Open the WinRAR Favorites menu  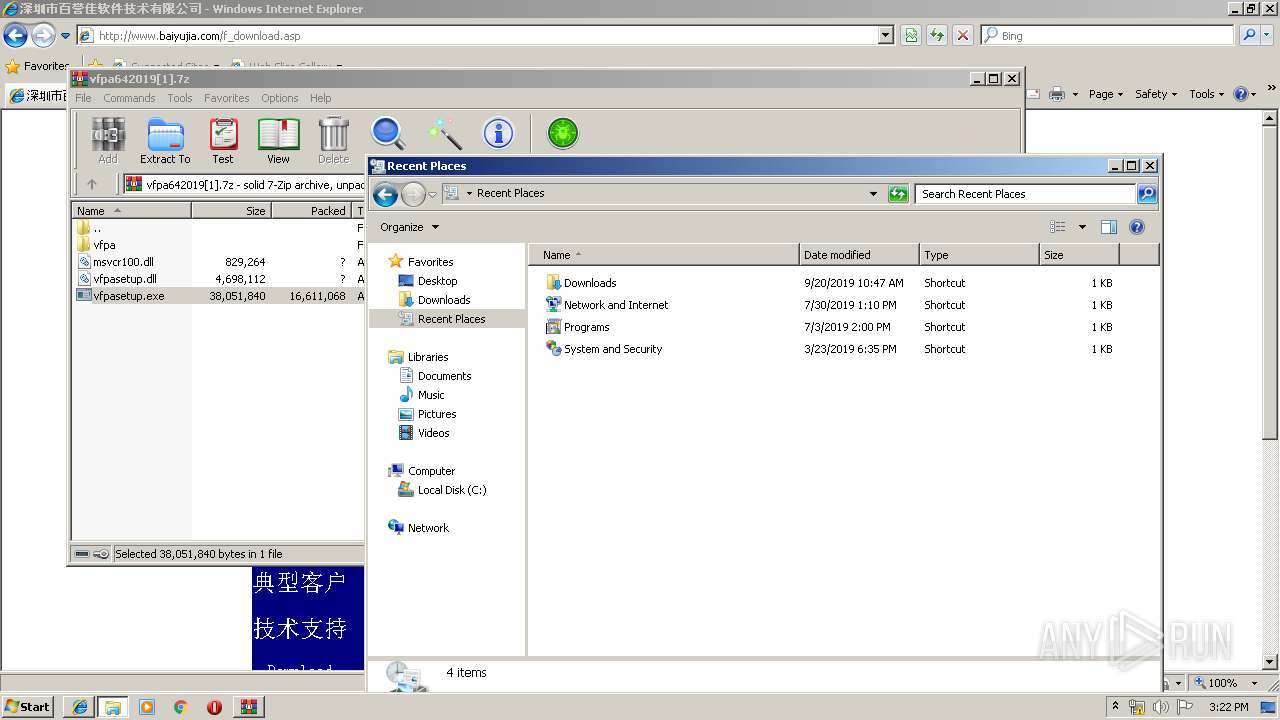pyautogui.click(x=227, y=98)
